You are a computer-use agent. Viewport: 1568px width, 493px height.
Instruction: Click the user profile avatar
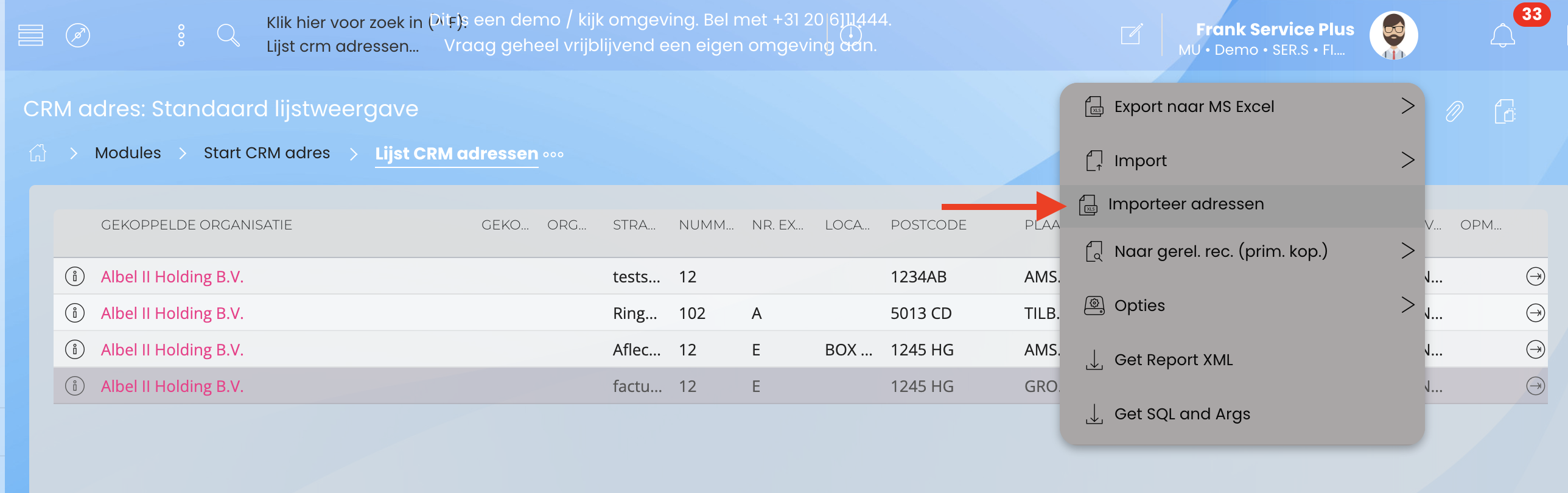tap(1393, 35)
